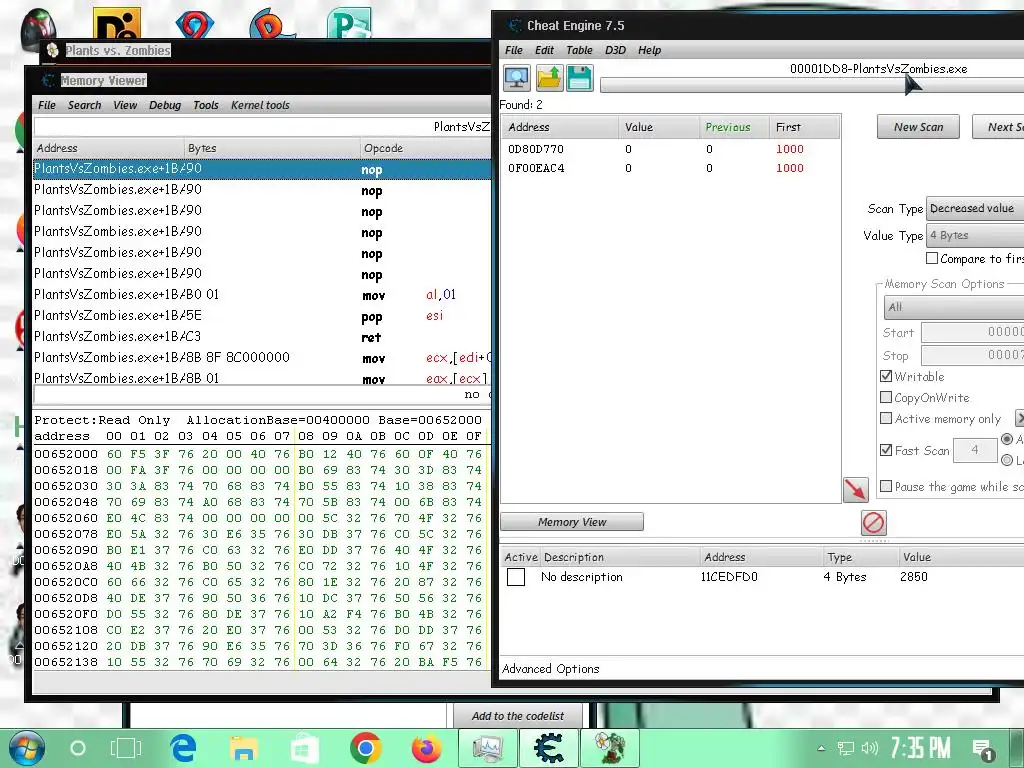Click the Cheat Engine title bar icon
Viewport: 1024px width, 768px height.
514,25
